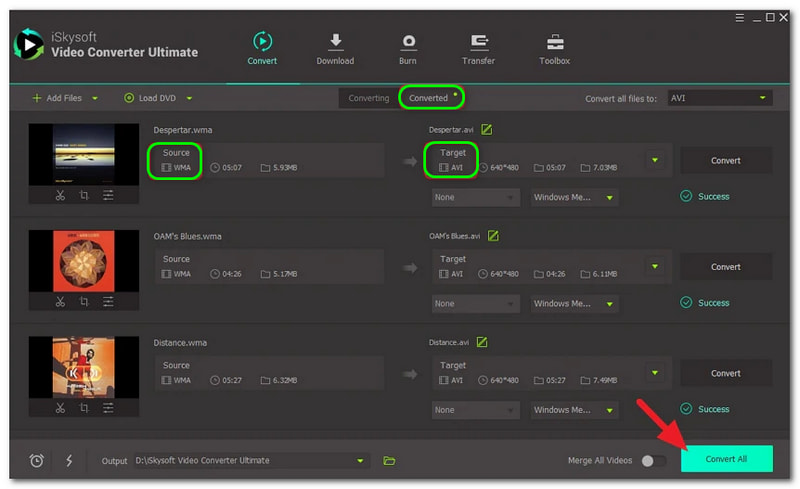Viewport: 800px width, 489px height.
Task: Open the None subtitle dropdown for Distance
Action: pos(476,410)
